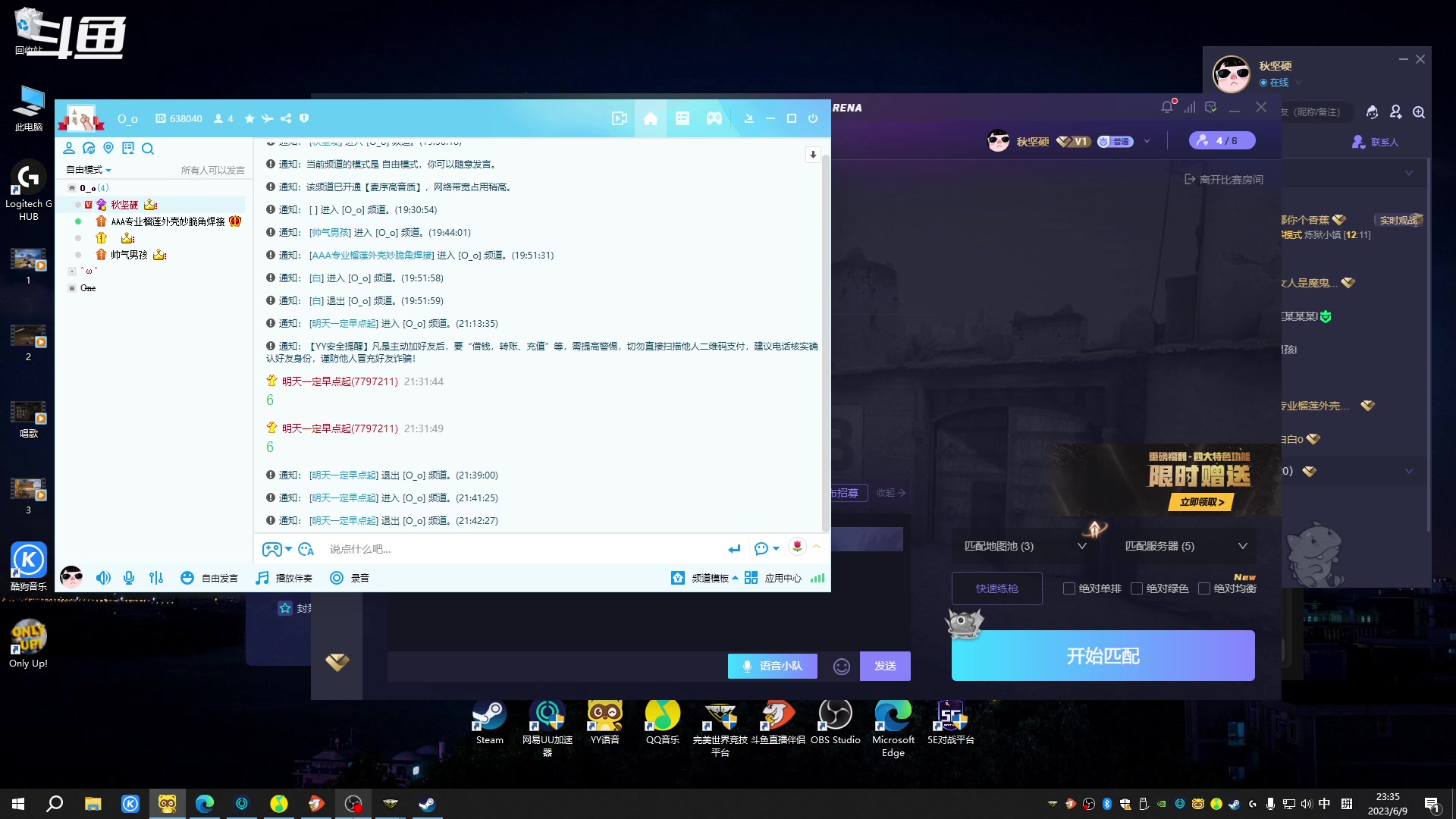Image resolution: width=1456 pixels, height=819 pixels.
Task: Open QQ音乐 desktop shortcut
Action: tap(663, 723)
